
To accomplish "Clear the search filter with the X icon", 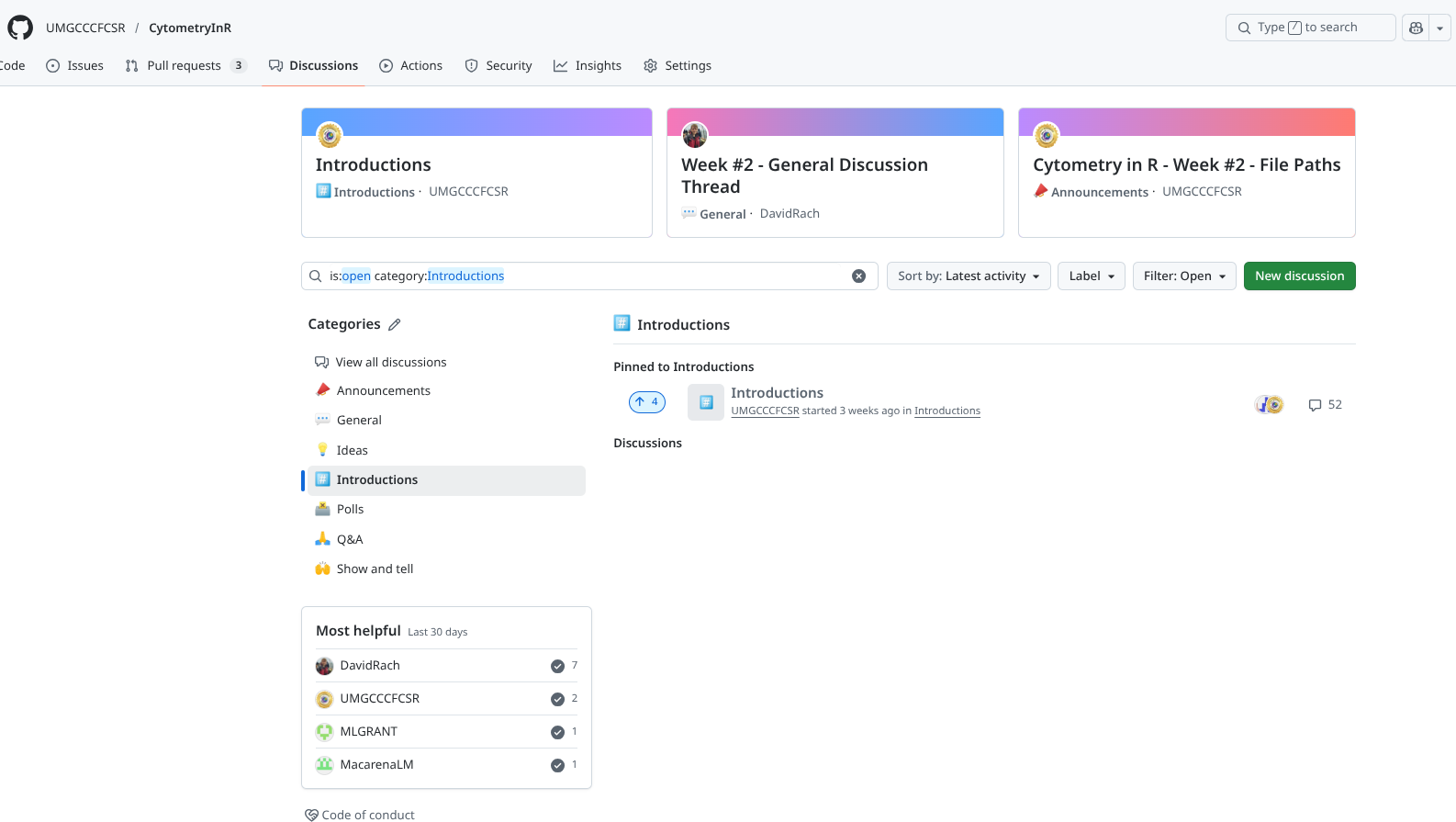I will tap(858, 276).
